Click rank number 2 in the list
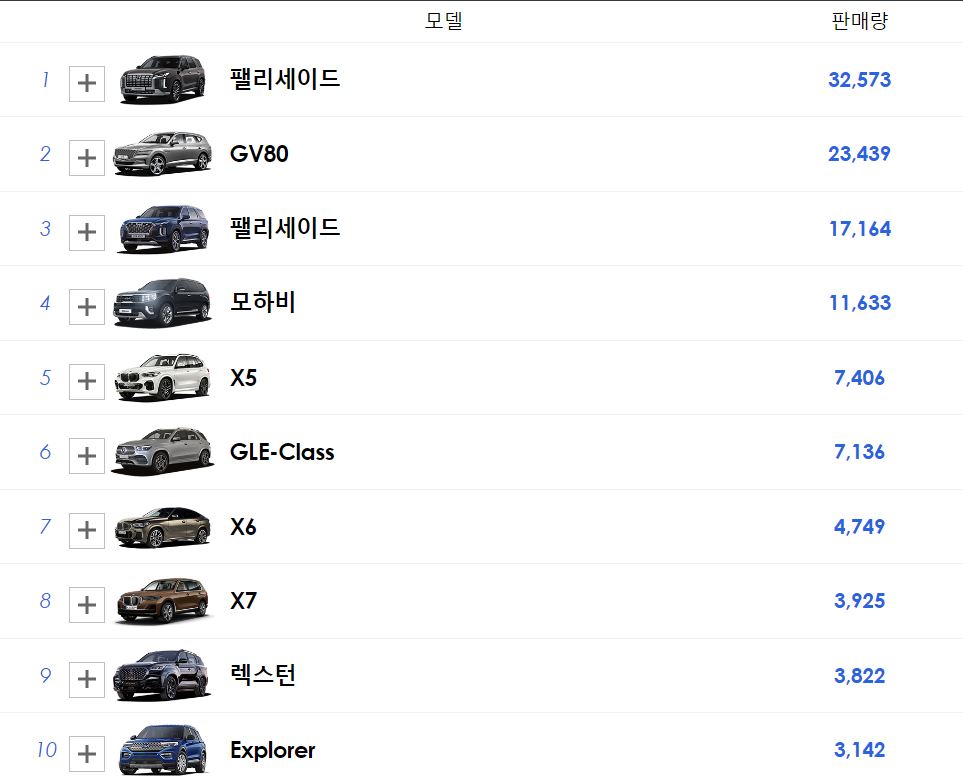The width and height of the screenshot is (963, 784). tap(45, 153)
